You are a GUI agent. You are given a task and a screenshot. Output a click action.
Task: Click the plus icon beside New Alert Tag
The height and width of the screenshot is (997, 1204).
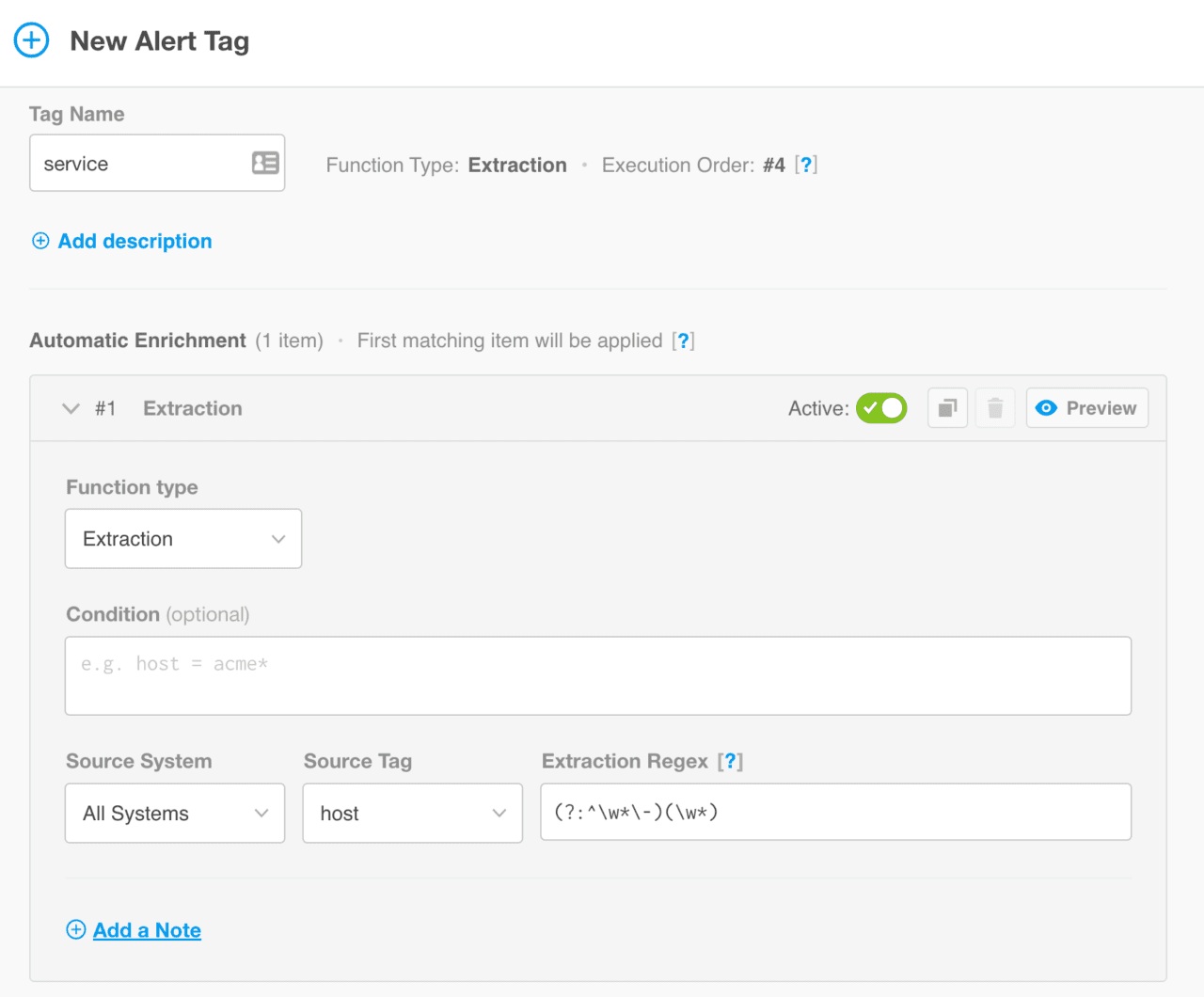coord(31,40)
